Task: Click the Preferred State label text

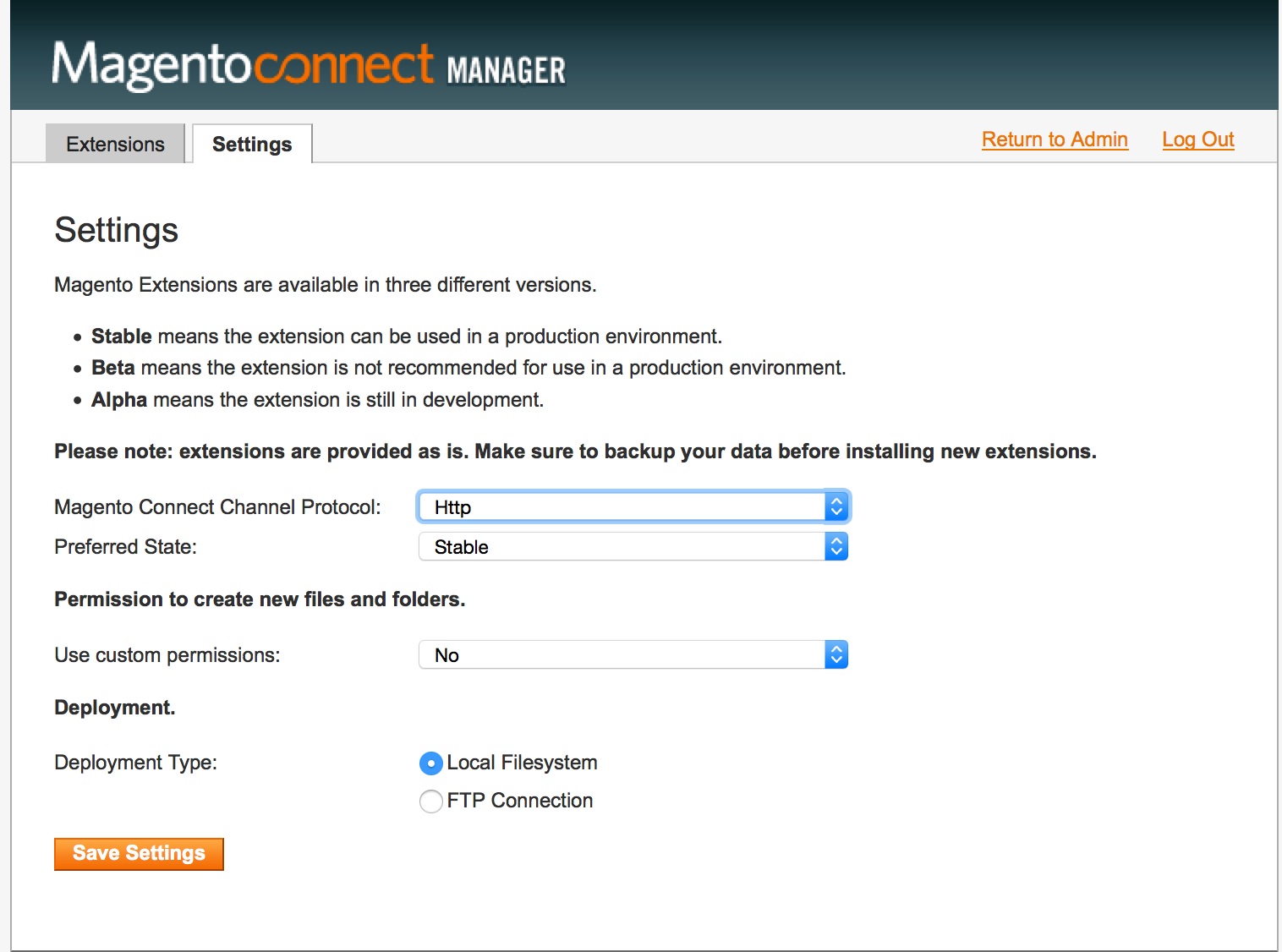Action: click(125, 547)
